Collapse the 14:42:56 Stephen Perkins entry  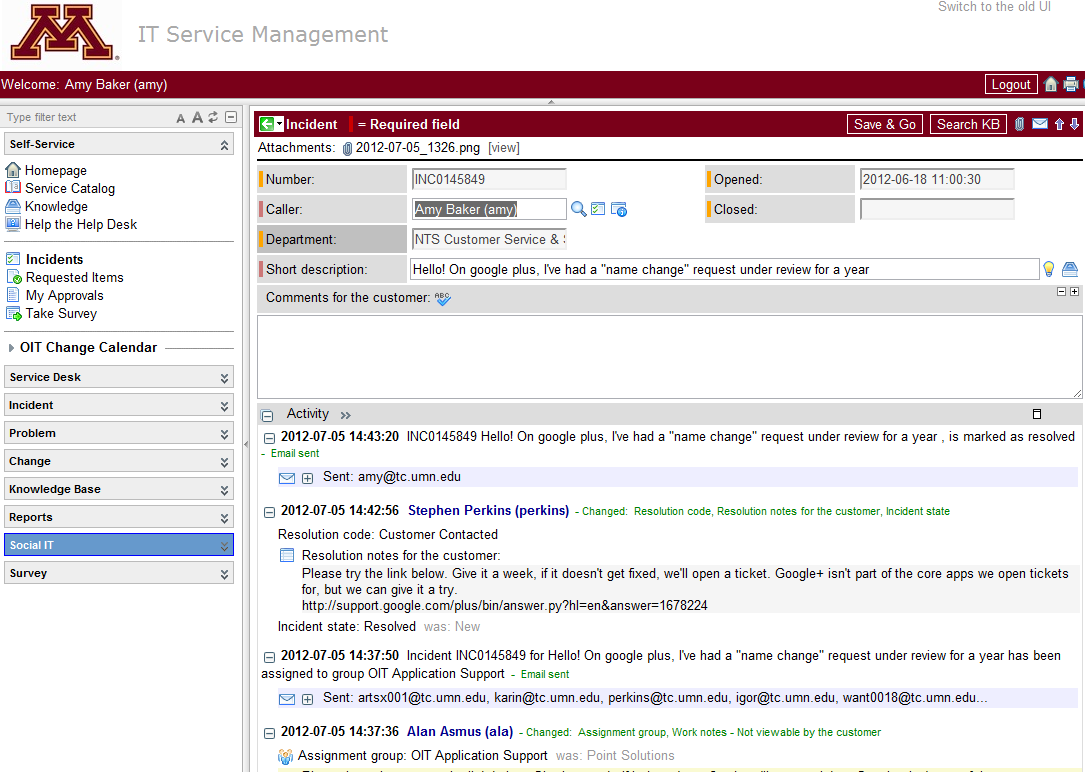click(270, 512)
